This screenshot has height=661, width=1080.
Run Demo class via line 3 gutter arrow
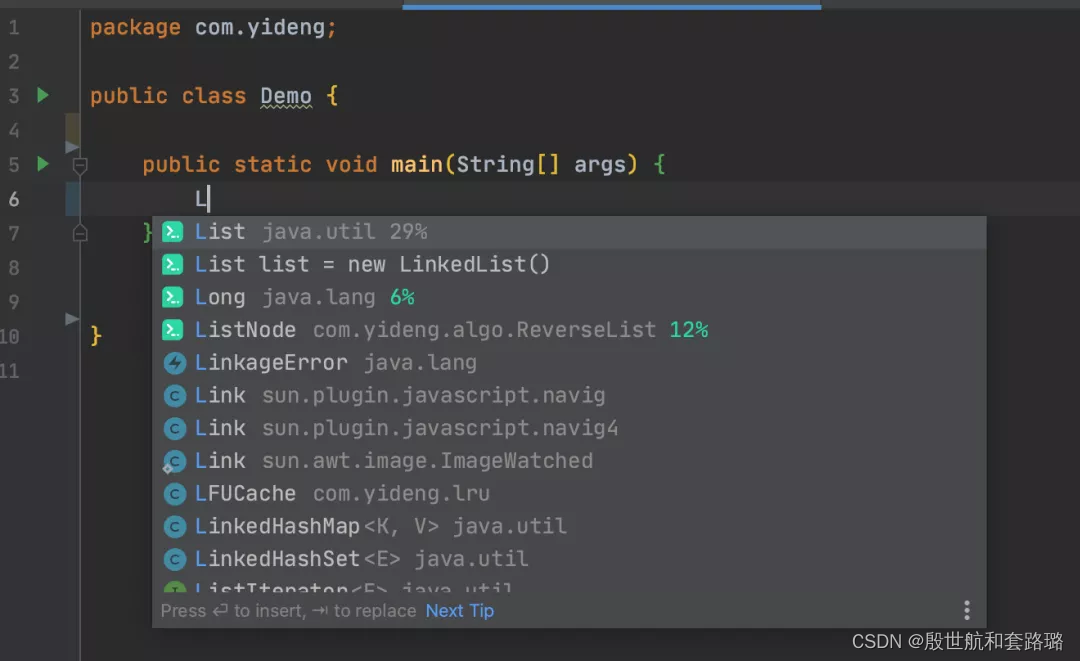click(x=43, y=95)
